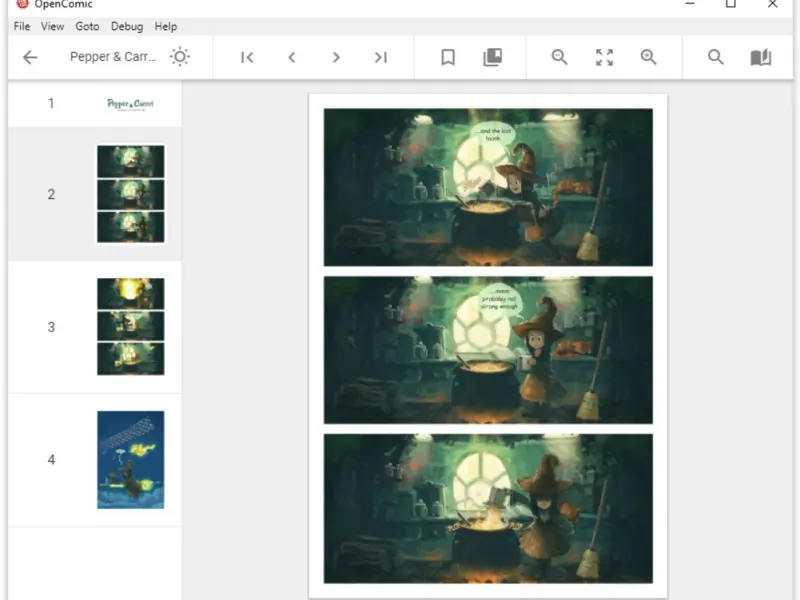Screen dimensions: 800x600
Task: Open the magnifying glass tool
Action: [x=716, y=57]
